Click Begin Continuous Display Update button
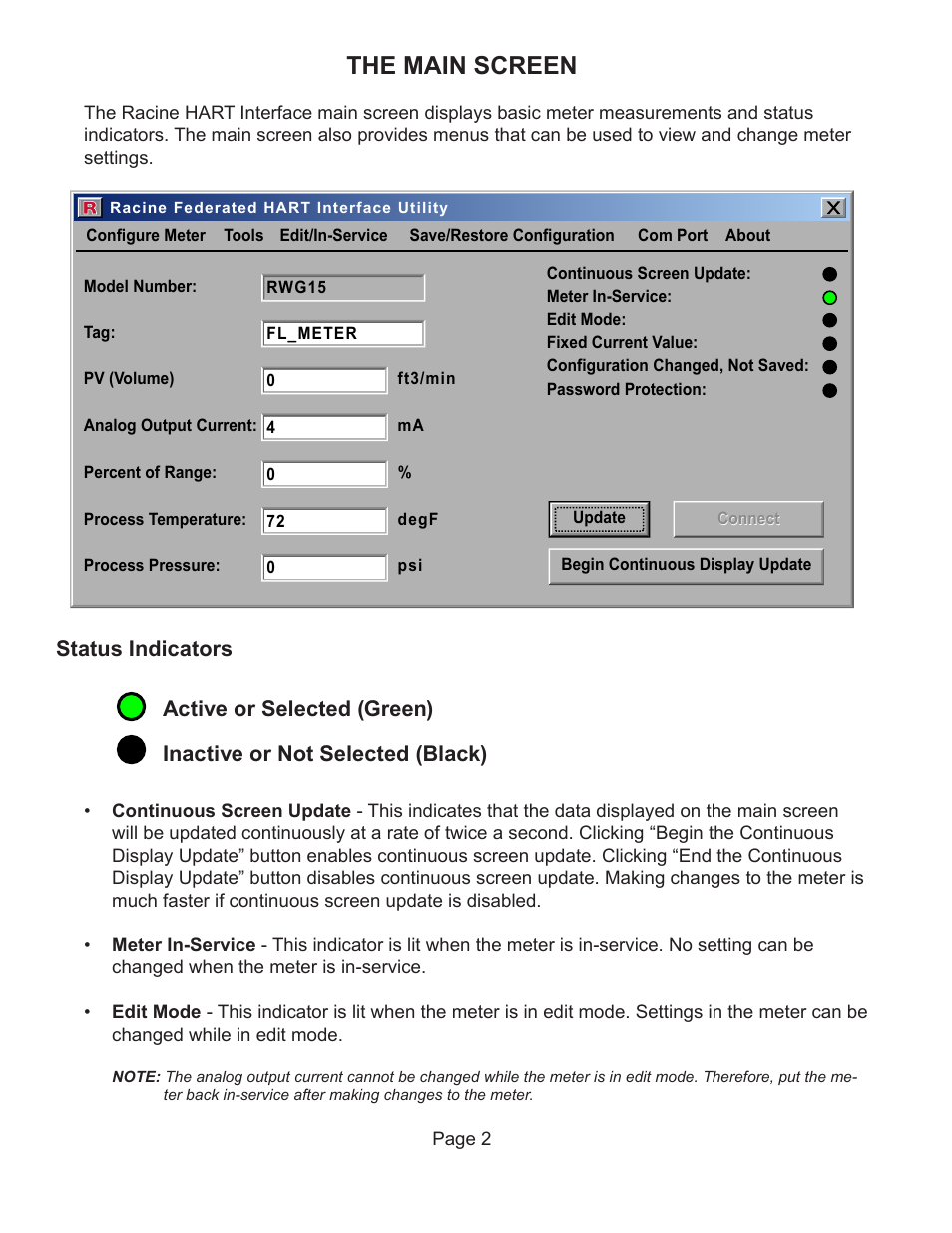Screen dimensions: 952x1233 coord(686,566)
